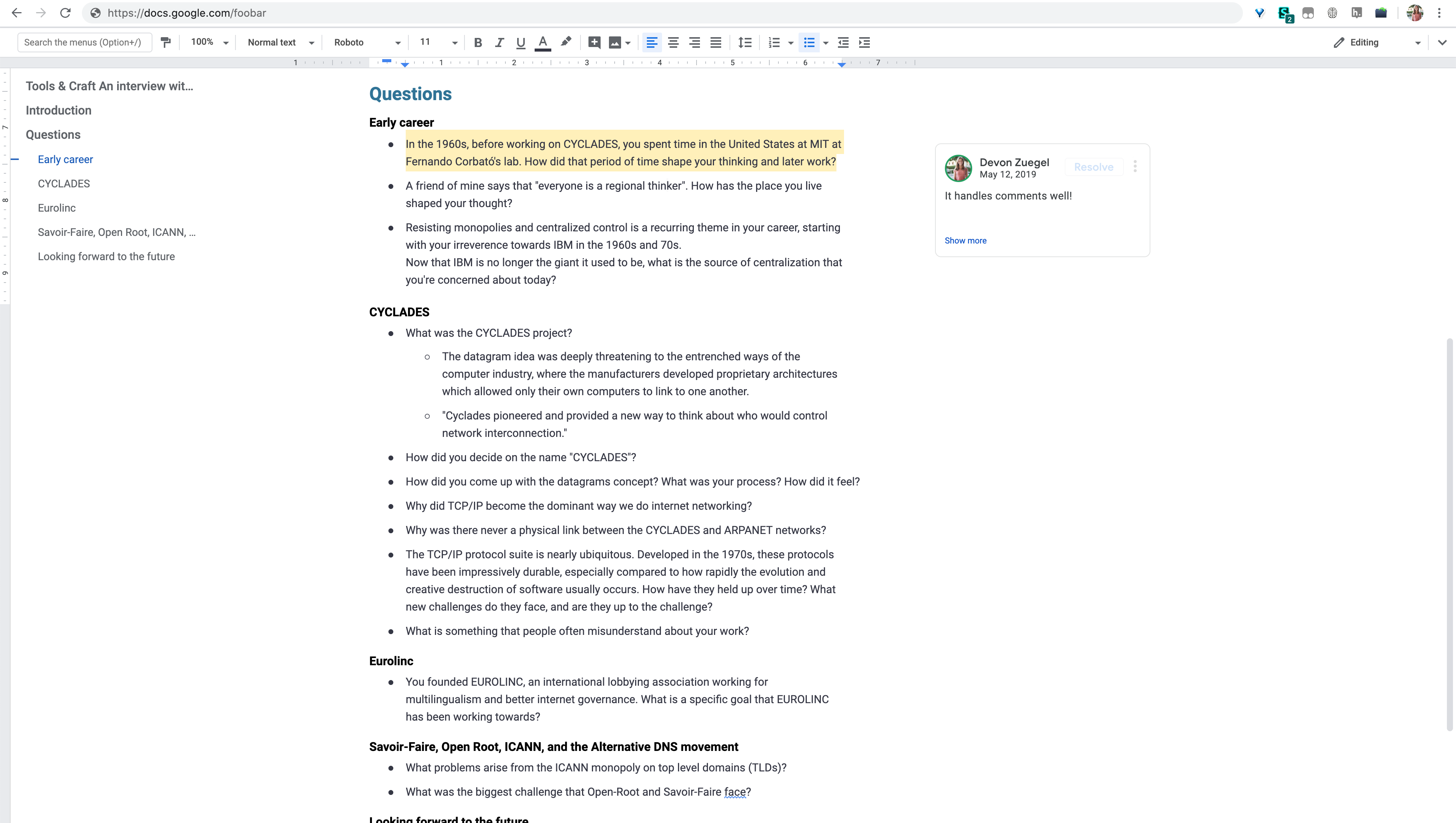Click the add comment icon
Screen dimensions: 1456x823
coord(594,42)
